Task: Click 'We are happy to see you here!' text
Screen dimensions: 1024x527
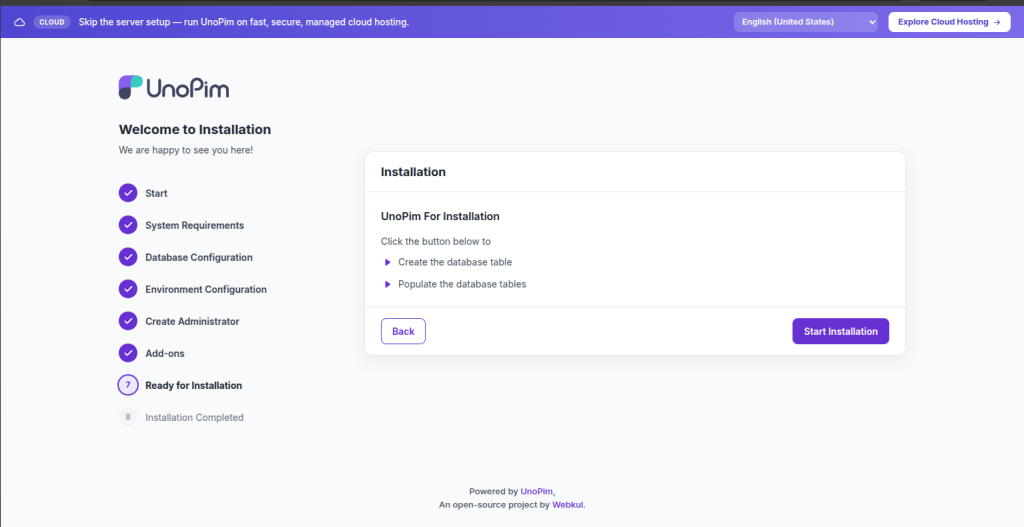Action: pos(185,150)
